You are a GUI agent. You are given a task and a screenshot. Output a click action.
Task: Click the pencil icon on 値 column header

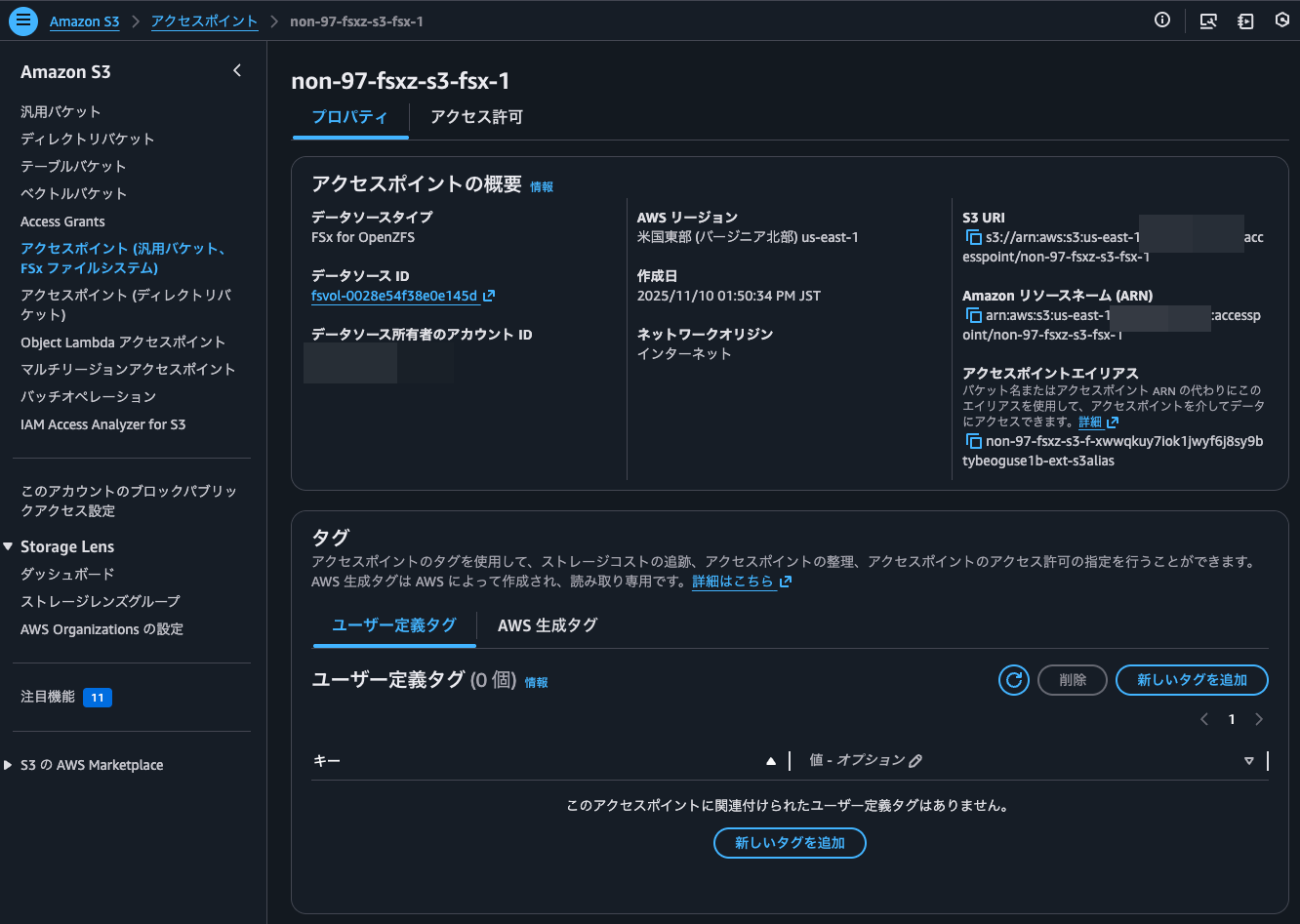(915, 760)
